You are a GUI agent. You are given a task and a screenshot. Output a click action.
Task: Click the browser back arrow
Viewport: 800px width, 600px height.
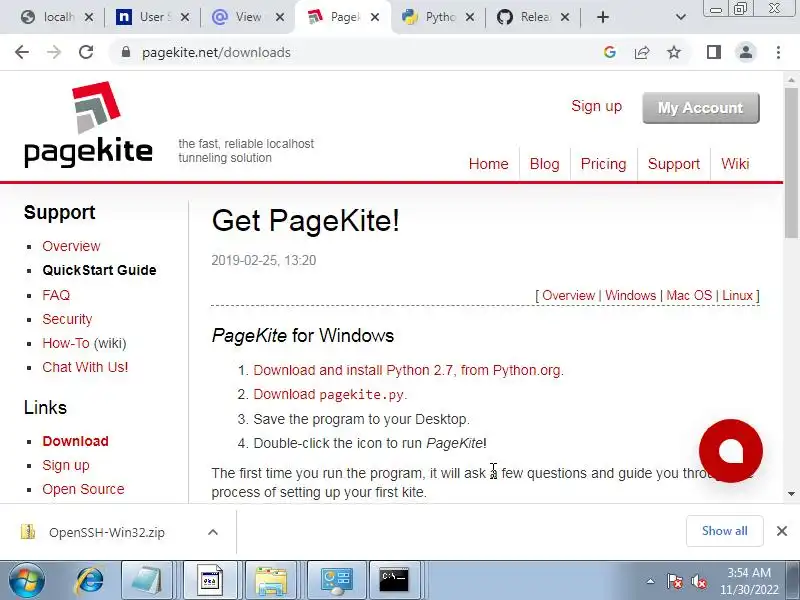click(x=22, y=52)
